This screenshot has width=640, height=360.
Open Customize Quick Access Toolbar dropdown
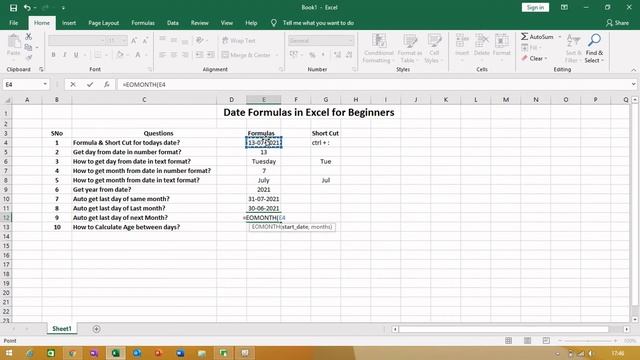(63, 7)
